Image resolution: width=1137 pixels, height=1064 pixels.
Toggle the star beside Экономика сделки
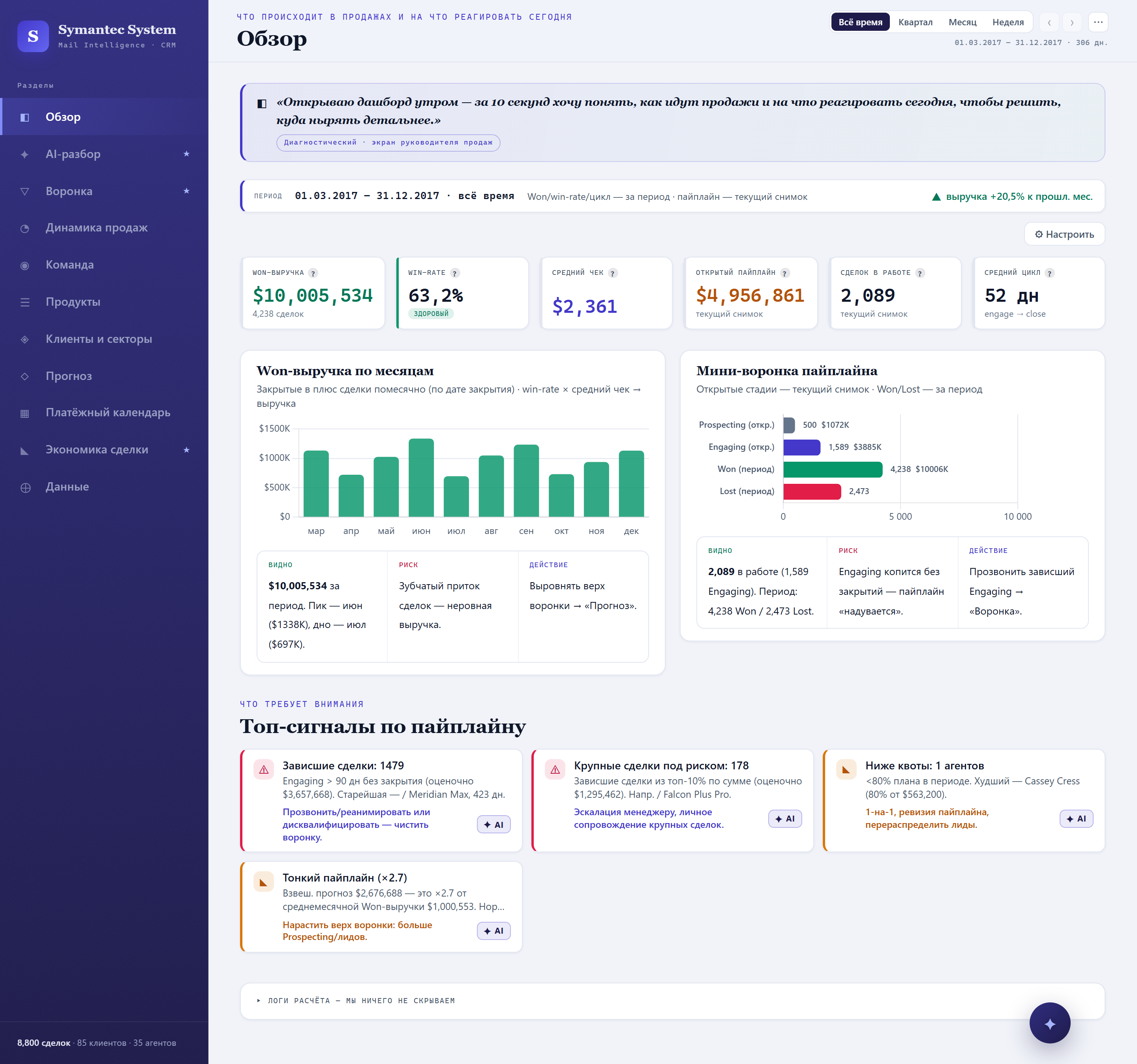(186, 449)
